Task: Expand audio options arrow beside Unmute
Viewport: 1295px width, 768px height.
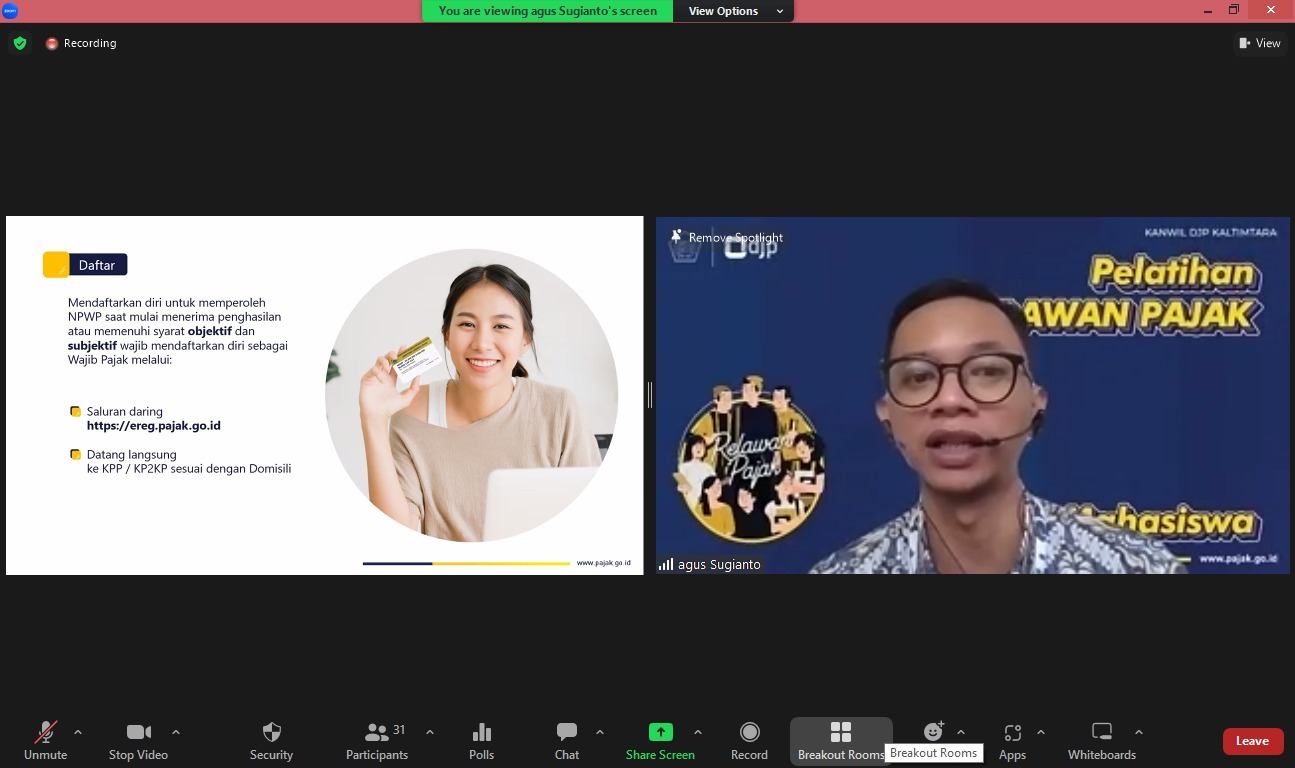Action: tap(78, 732)
